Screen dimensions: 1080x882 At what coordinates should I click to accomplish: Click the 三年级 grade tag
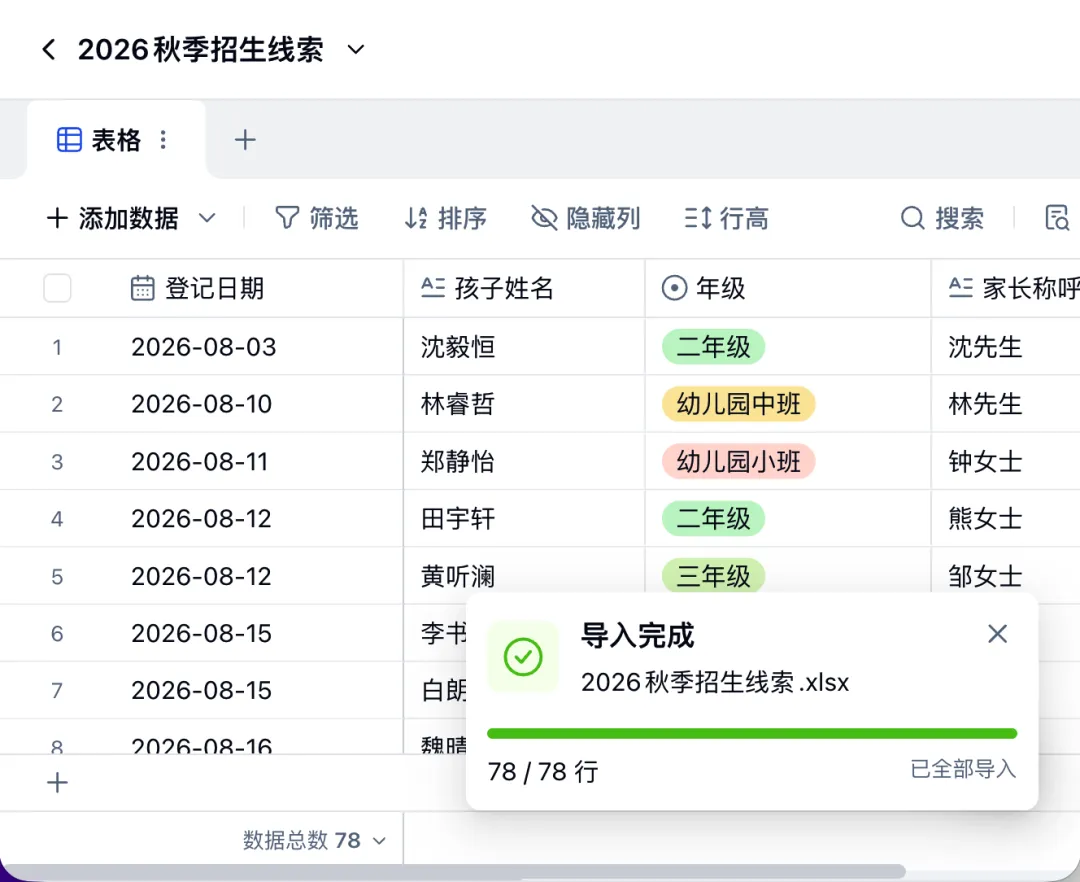click(713, 576)
